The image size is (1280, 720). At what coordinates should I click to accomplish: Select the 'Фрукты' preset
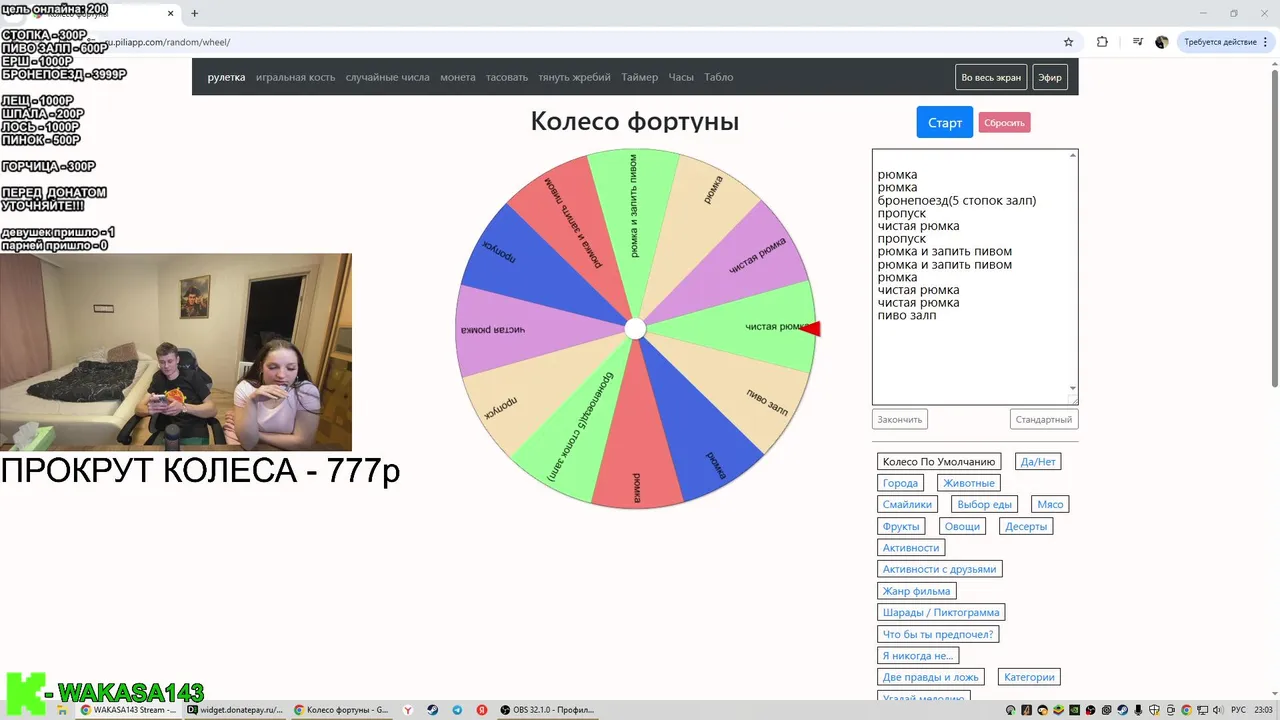(901, 526)
